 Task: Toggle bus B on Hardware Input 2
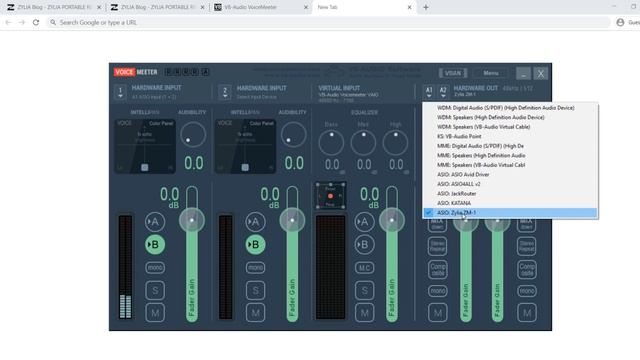pyautogui.click(x=256, y=244)
